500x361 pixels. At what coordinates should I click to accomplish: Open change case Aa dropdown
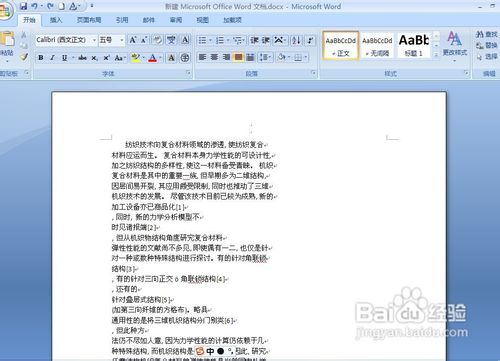coord(119,58)
